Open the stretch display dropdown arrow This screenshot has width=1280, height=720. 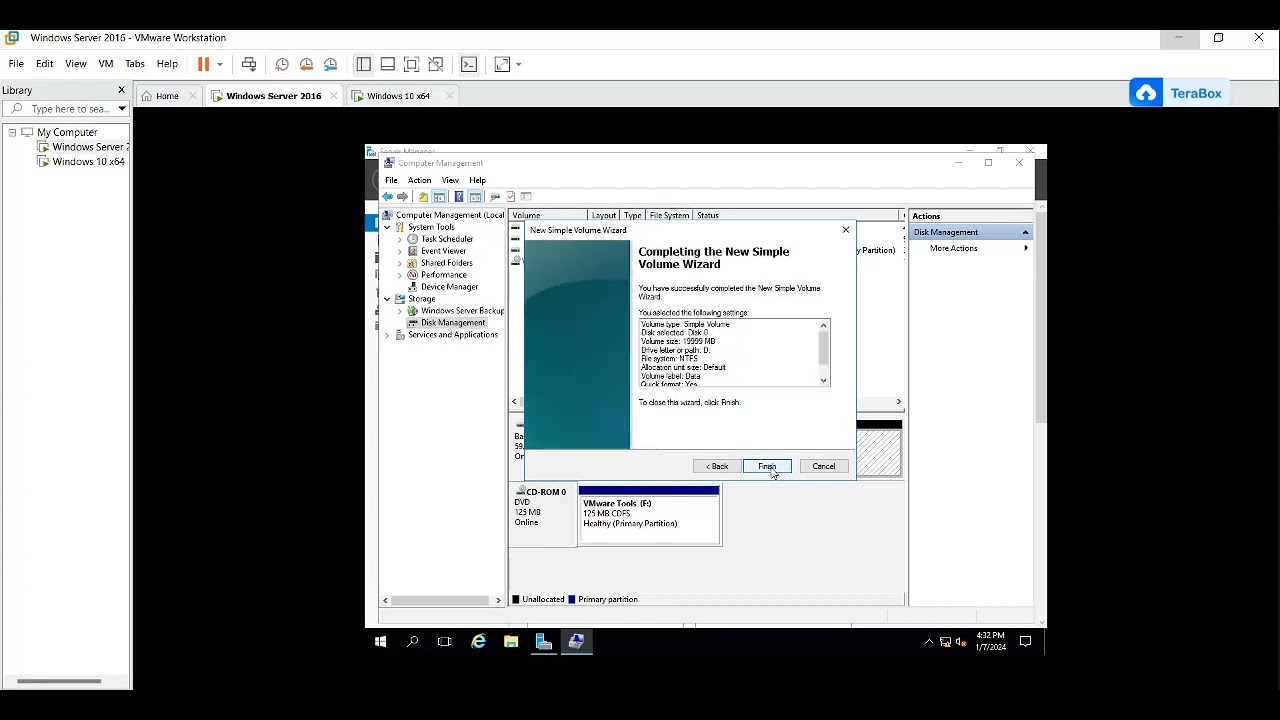[x=518, y=64]
